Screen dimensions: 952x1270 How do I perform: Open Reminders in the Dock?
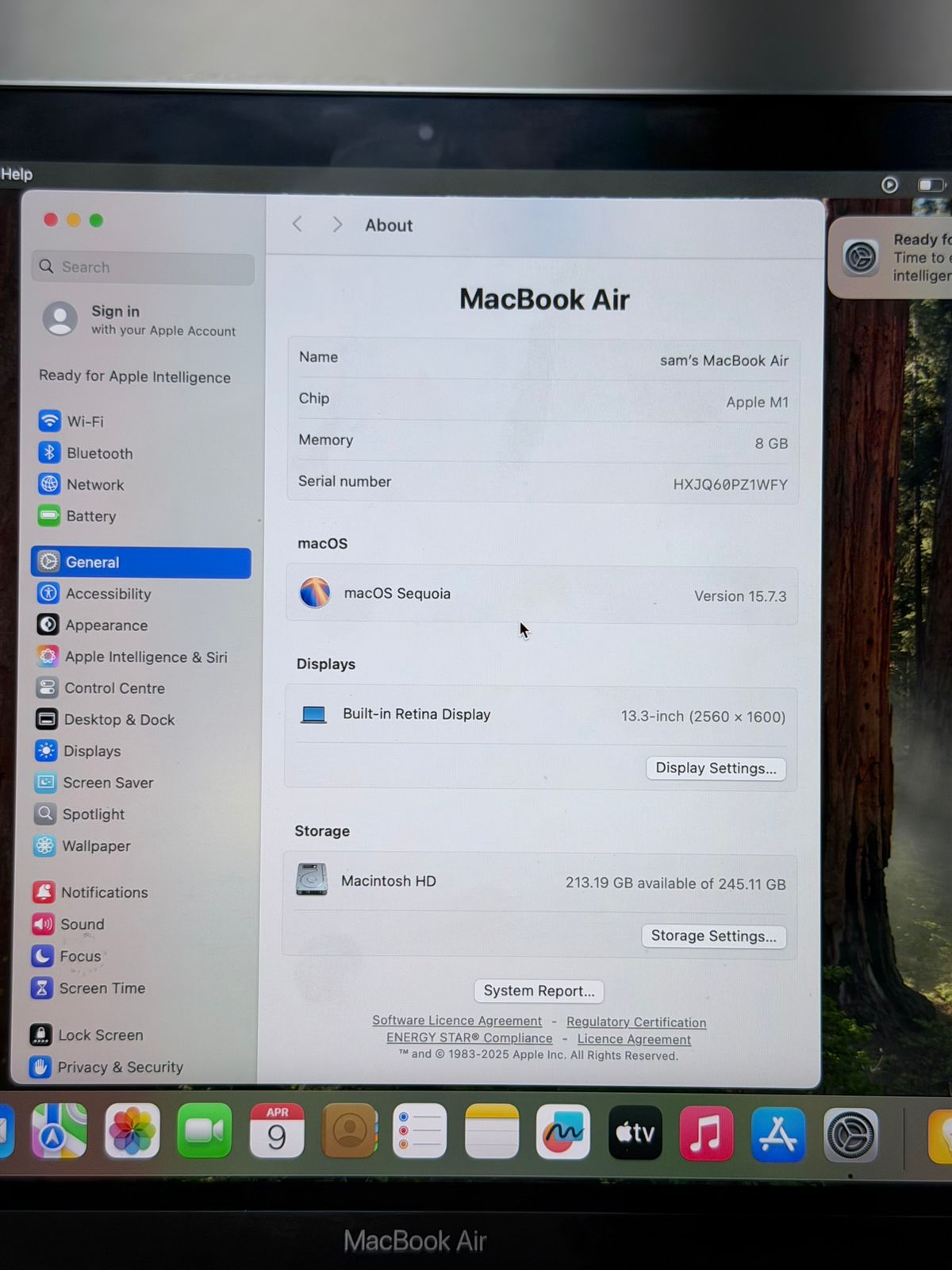point(420,1131)
